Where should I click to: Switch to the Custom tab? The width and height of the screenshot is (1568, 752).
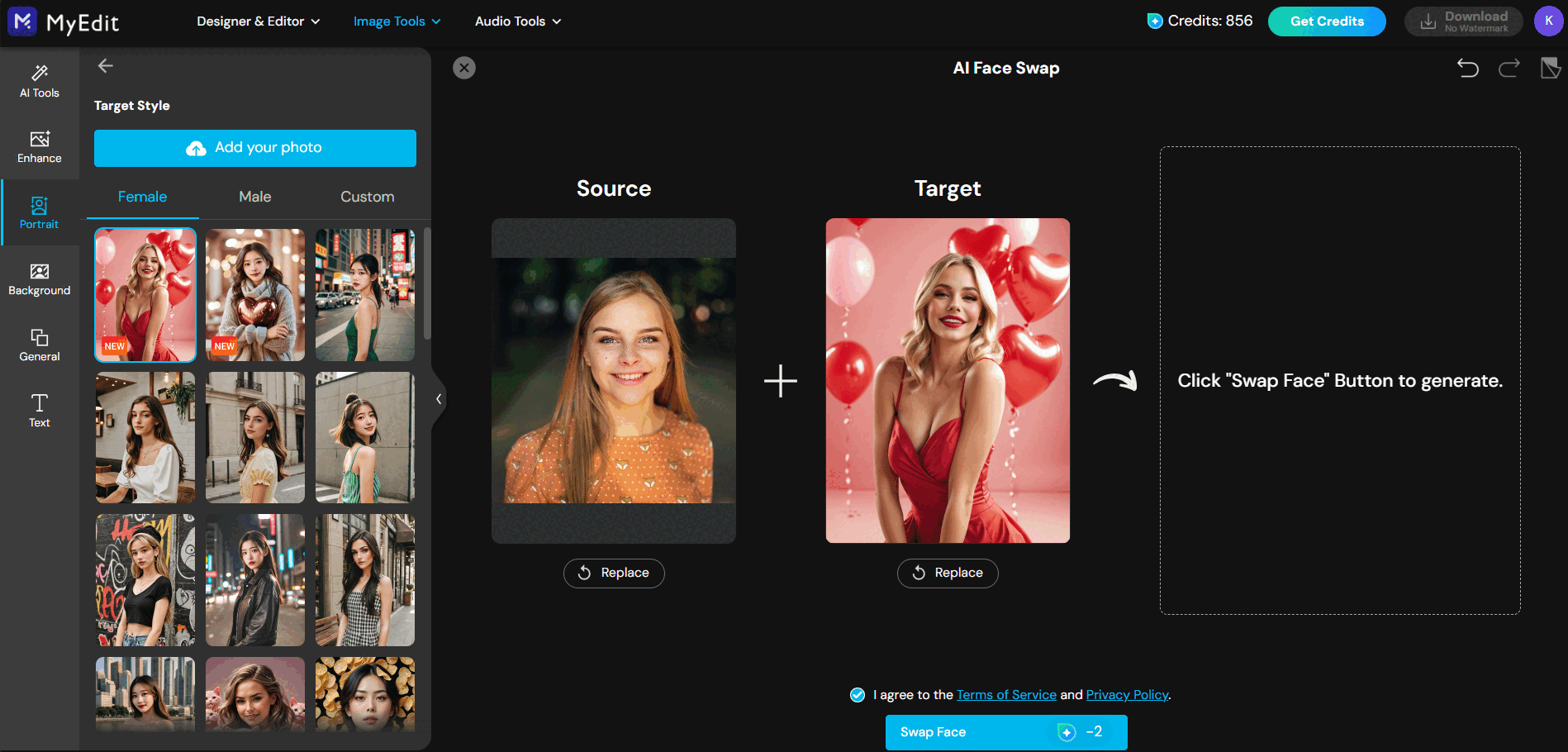click(x=366, y=197)
